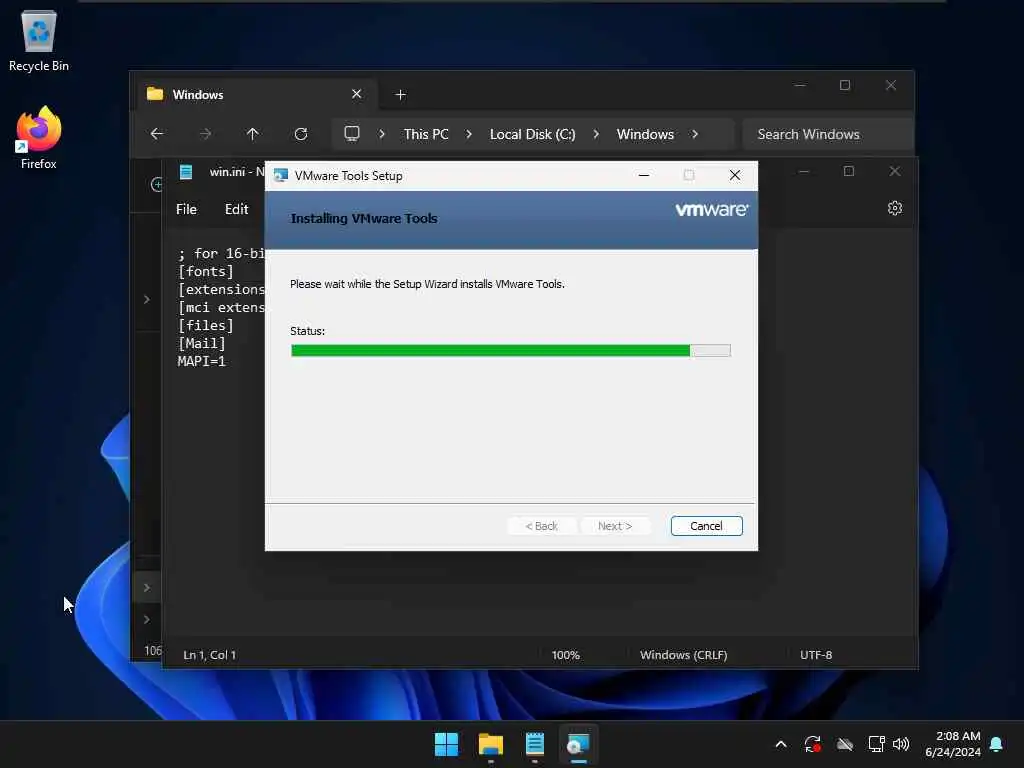Minimize the Notepad window
1024x768 pixels.
804,171
